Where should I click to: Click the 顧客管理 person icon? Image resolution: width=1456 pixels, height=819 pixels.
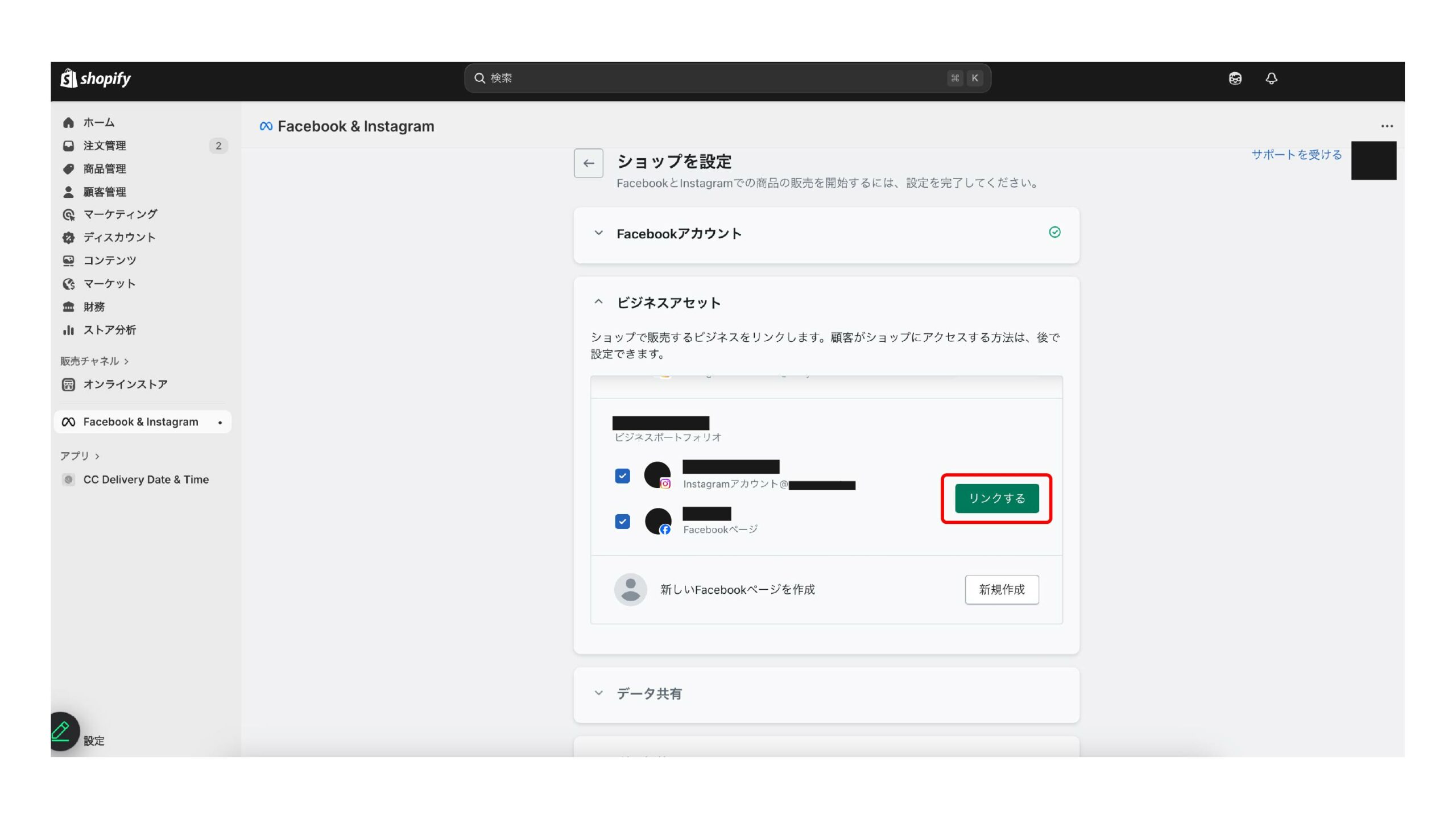pos(69,192)
